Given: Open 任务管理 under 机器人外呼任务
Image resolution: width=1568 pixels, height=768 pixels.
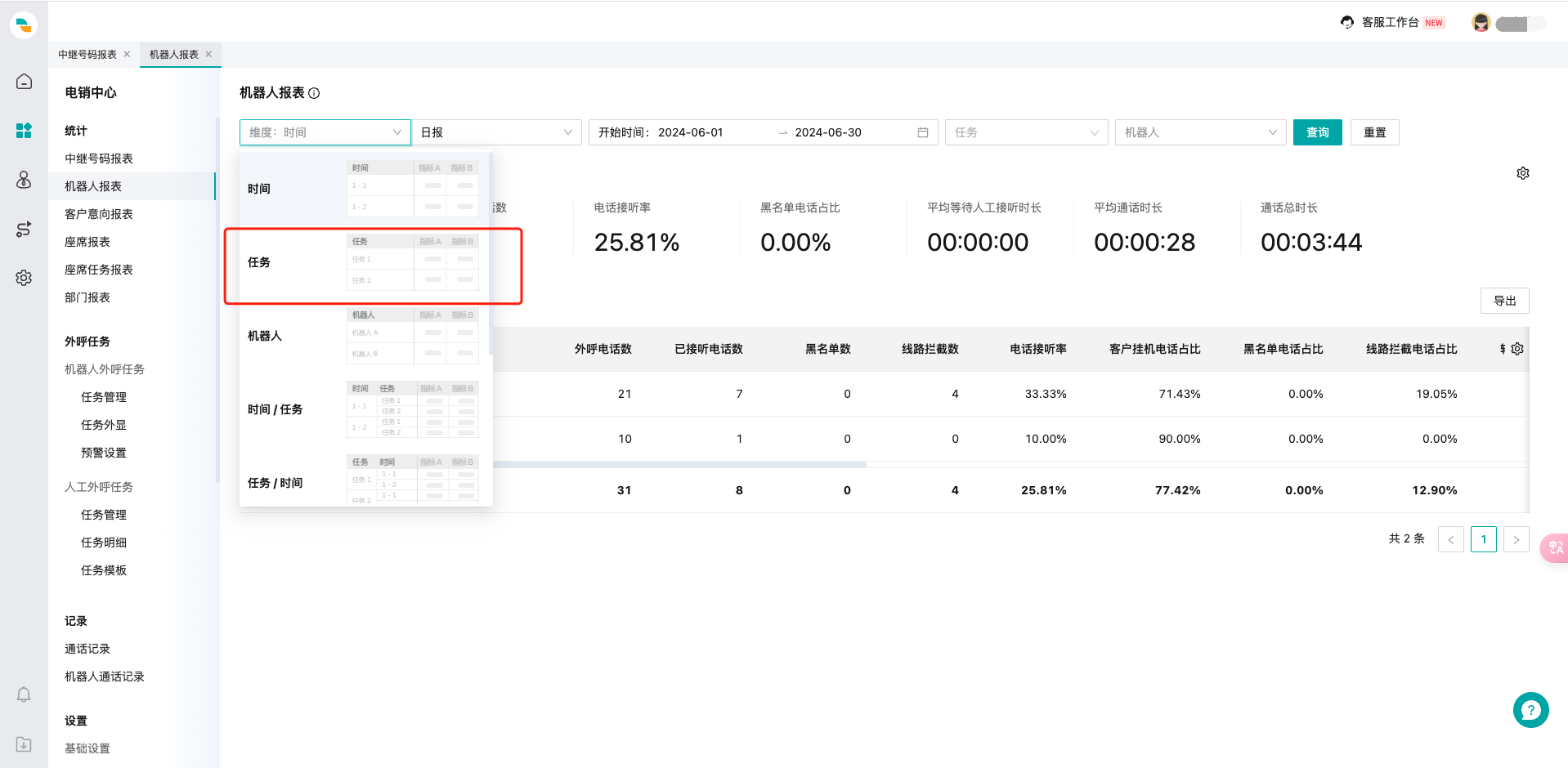Looking at the screenshot, I should [x=104, y=397].
